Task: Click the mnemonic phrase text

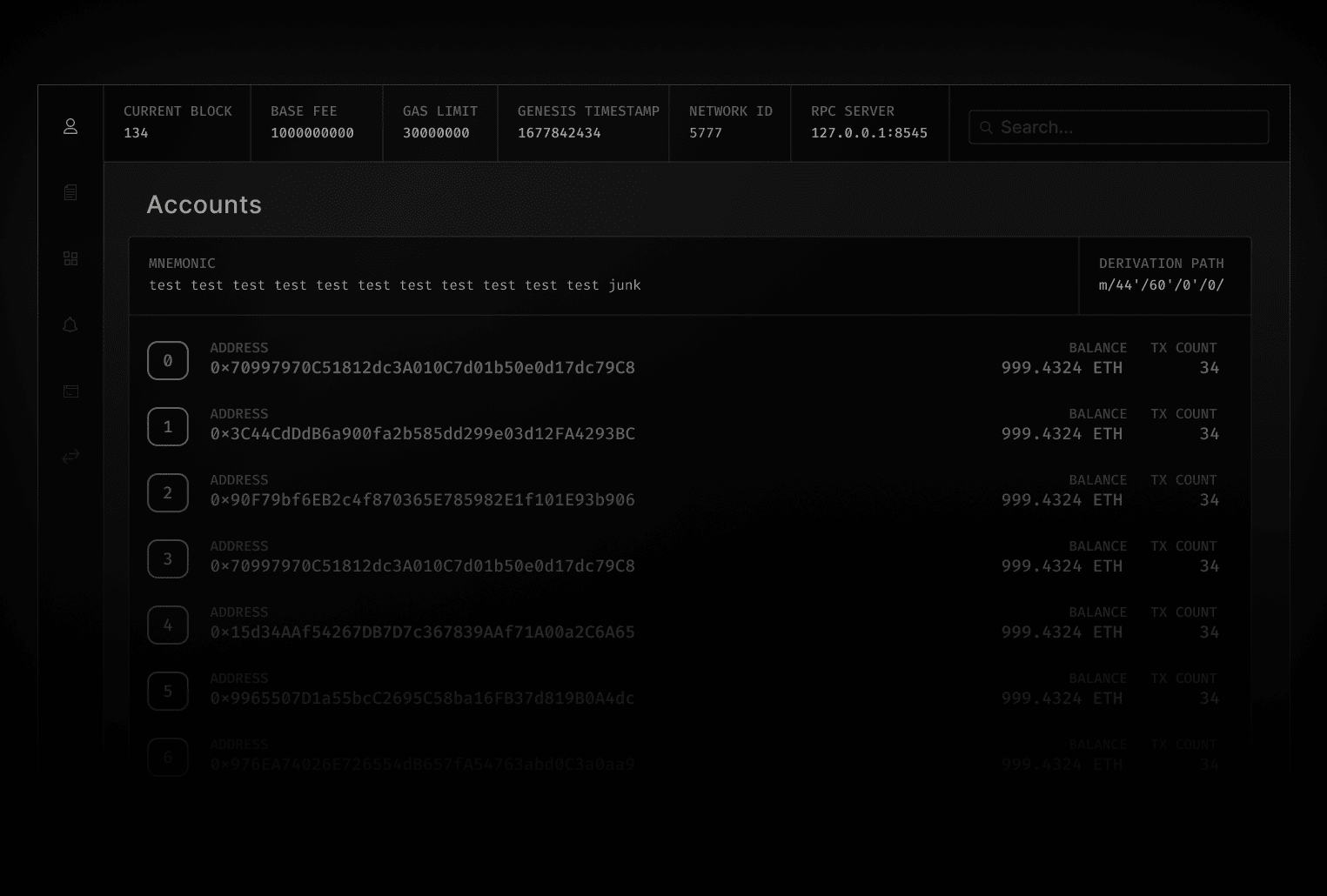Action: tap(394, 285)
